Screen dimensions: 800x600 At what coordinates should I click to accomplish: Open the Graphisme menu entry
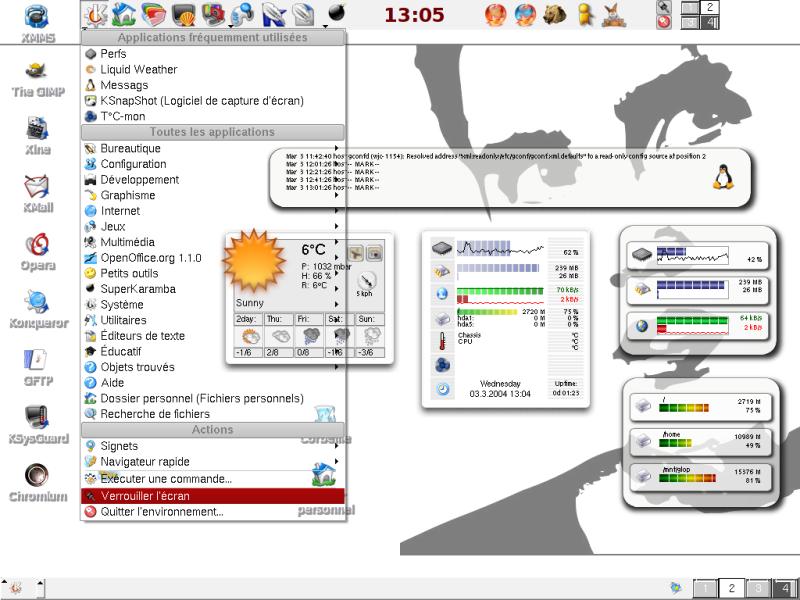coord(213,195)
